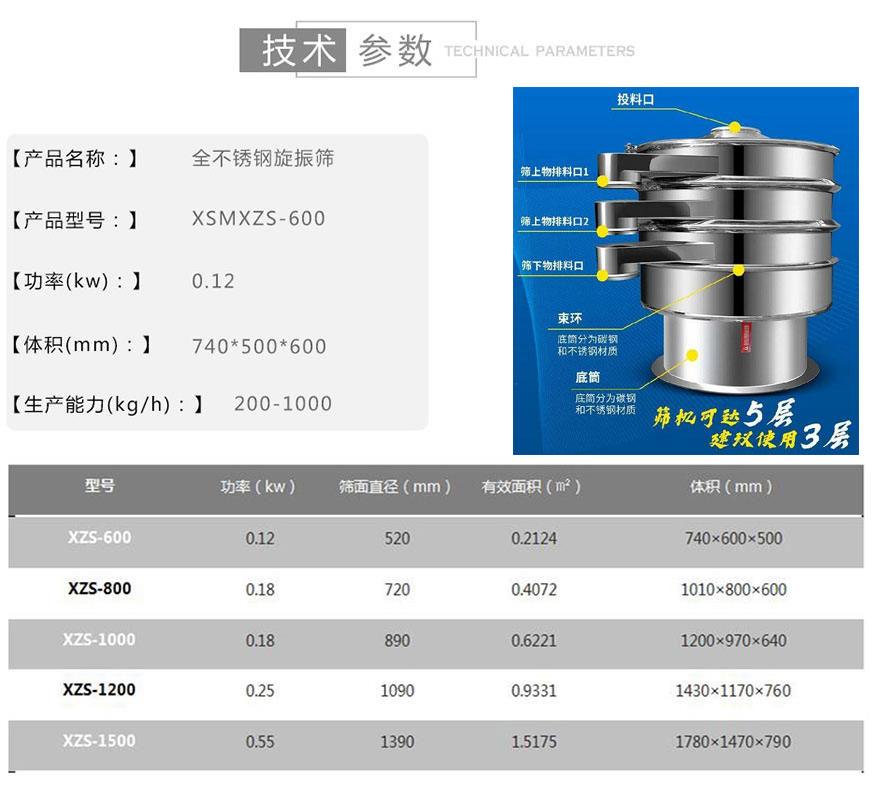Click the 1780×1470×790 volume cell
This screenshot has height=789, width=891.
(x=733, y=742)
